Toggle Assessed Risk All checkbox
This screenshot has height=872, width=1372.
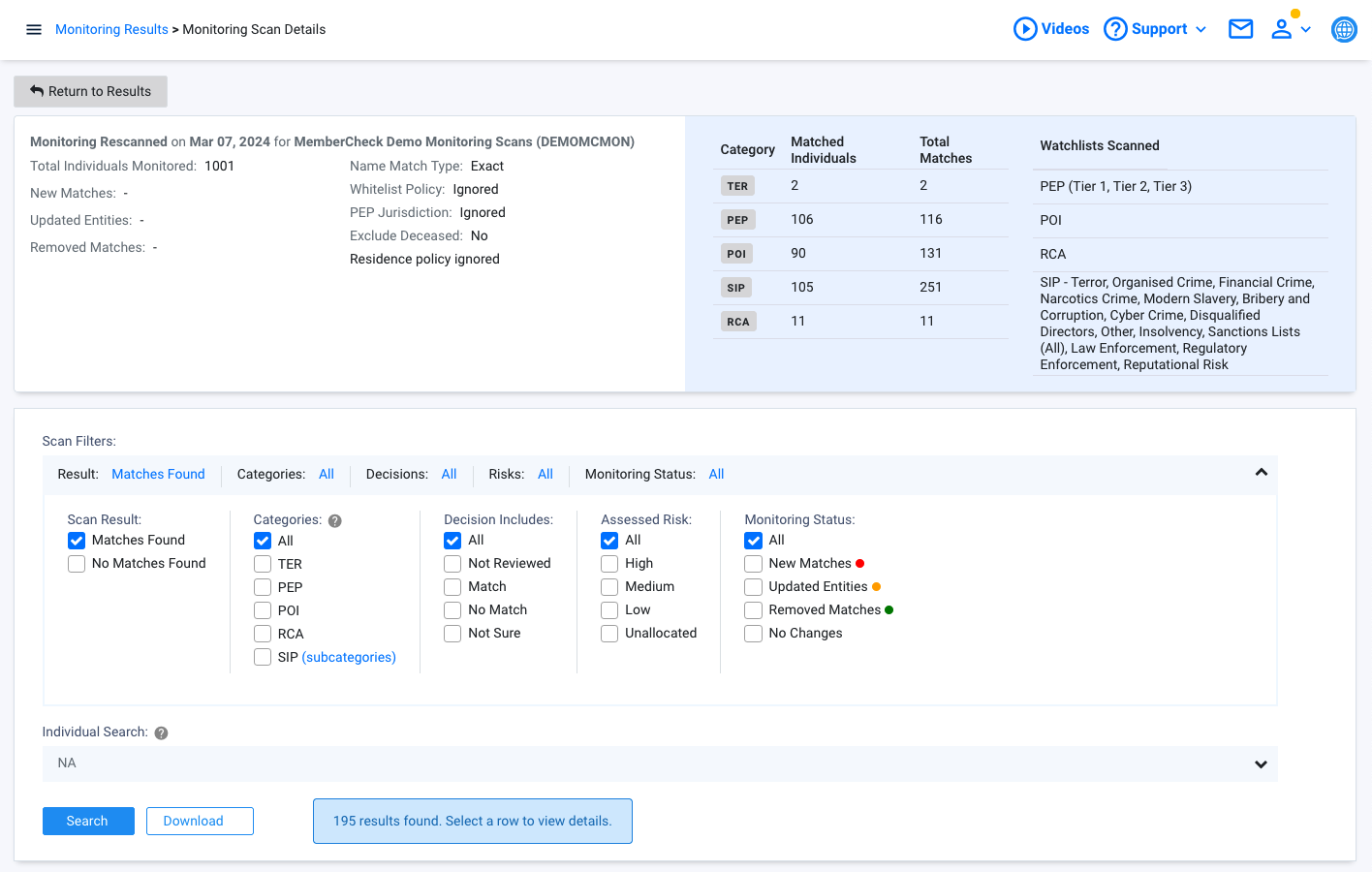click(609, 541)
